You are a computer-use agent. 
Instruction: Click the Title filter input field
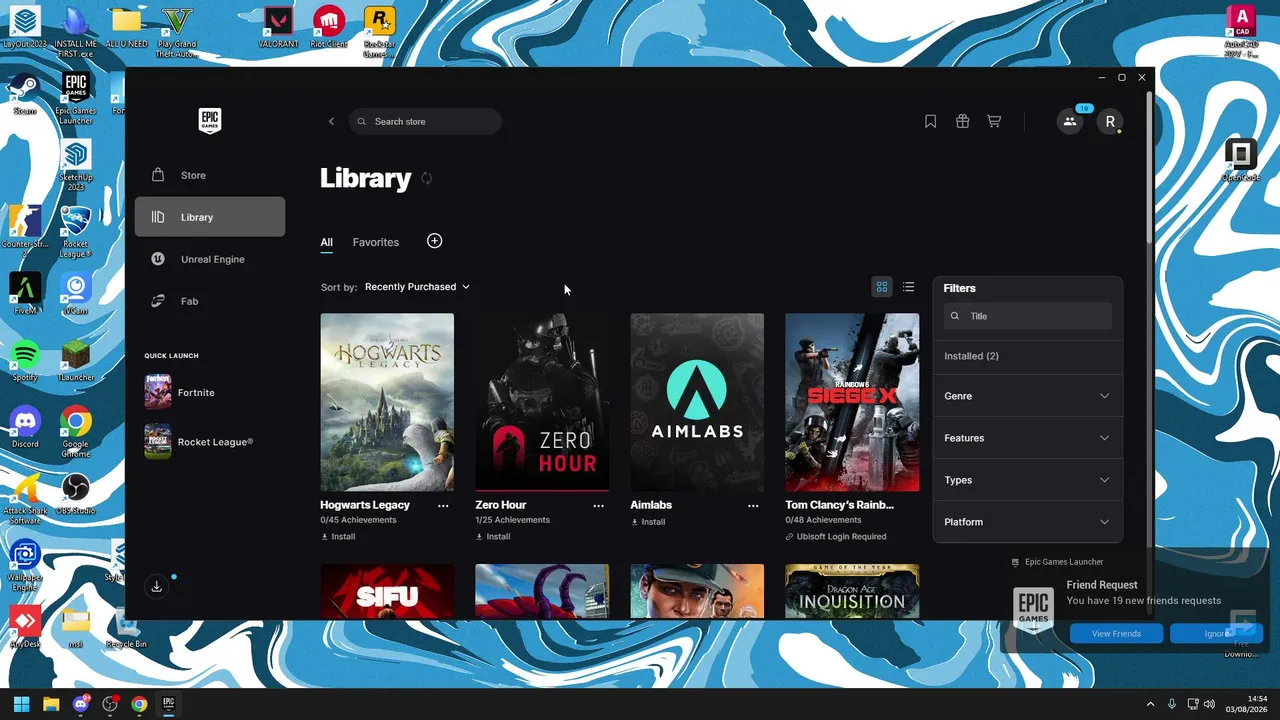tap(1027, 316)
